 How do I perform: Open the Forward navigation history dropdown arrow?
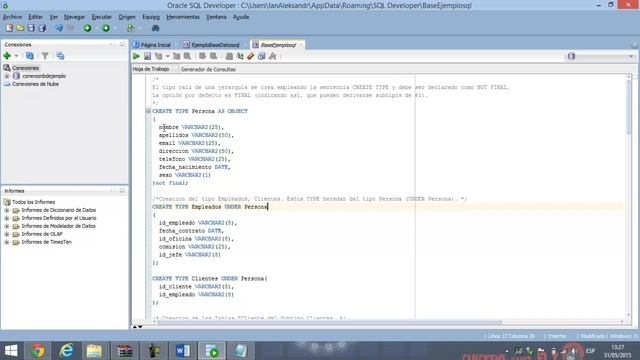(115, 28)
